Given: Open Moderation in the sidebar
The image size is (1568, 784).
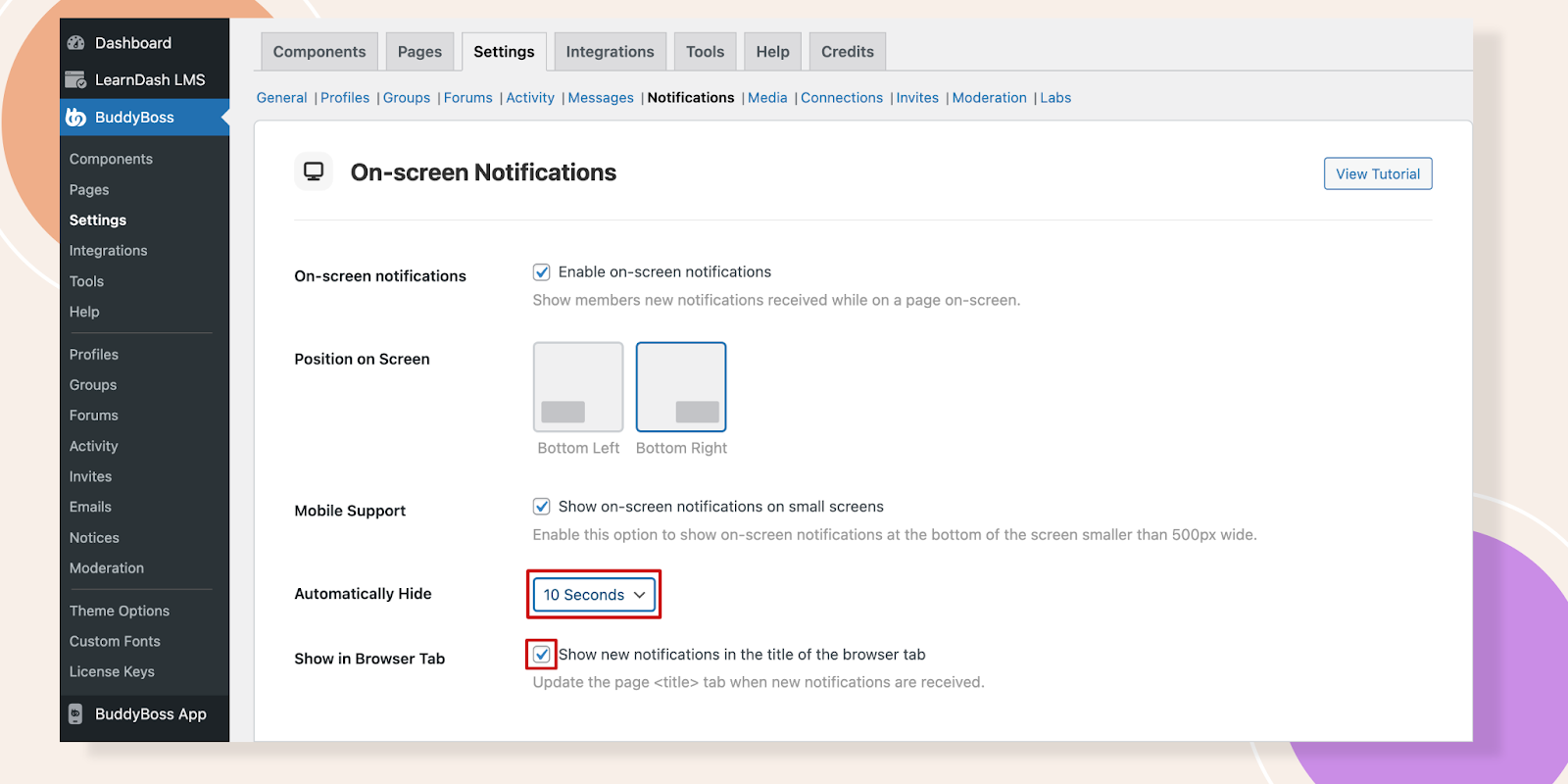Looking at the screenshot, I should coord(107,568).
